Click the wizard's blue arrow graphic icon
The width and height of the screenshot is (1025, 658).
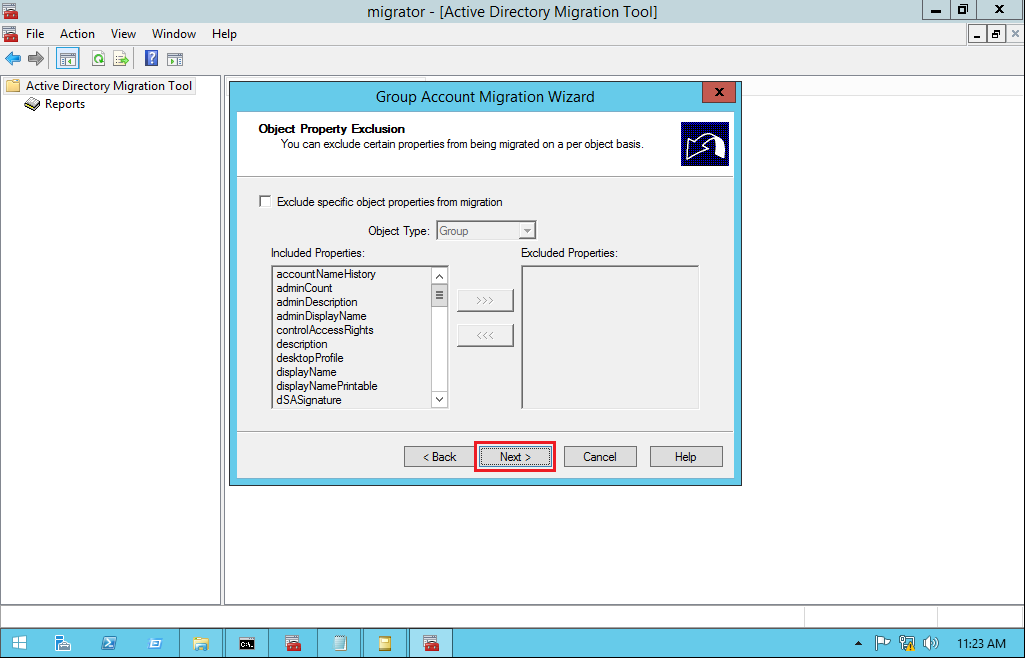pos(705,144)
